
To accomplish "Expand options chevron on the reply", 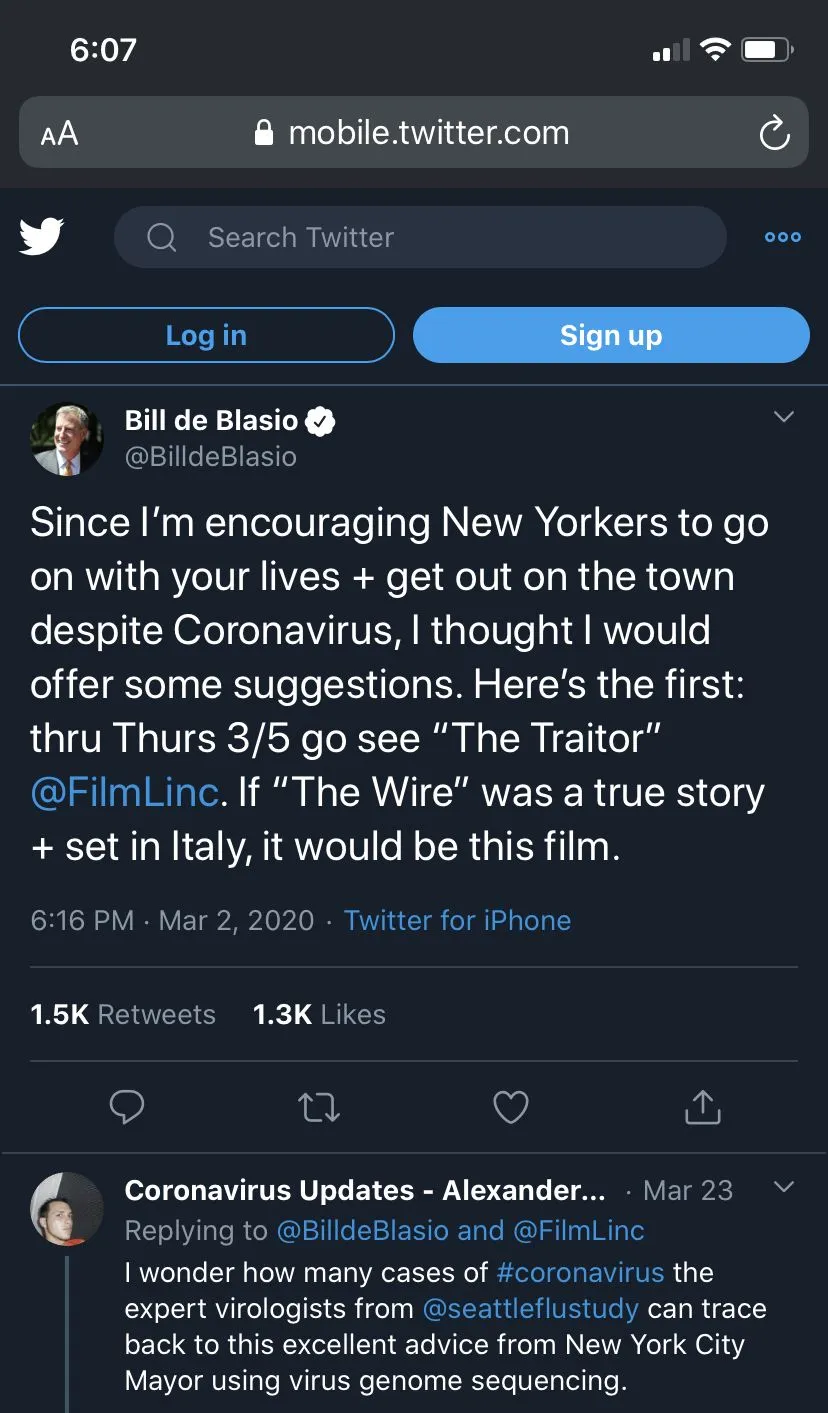I will click(x=784, y=1187).
